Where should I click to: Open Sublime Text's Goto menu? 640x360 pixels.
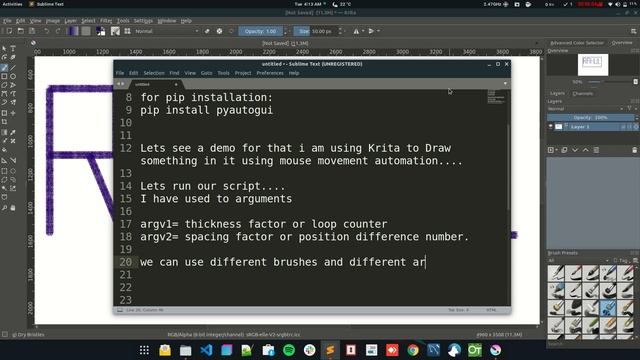coord(207,73)
